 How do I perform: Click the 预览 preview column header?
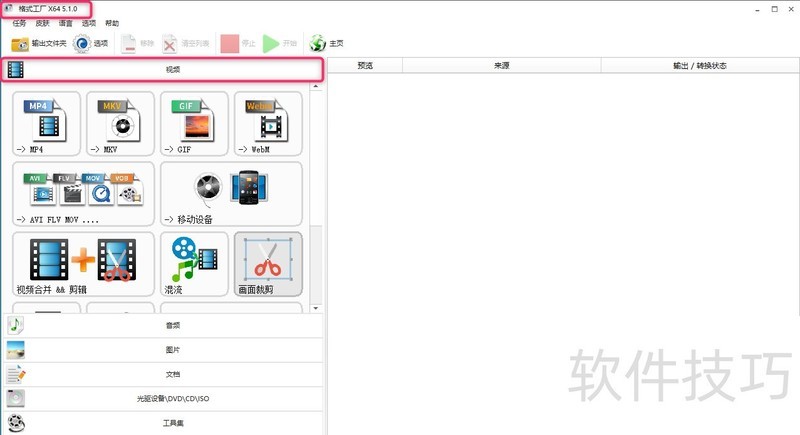click(365, 66)
